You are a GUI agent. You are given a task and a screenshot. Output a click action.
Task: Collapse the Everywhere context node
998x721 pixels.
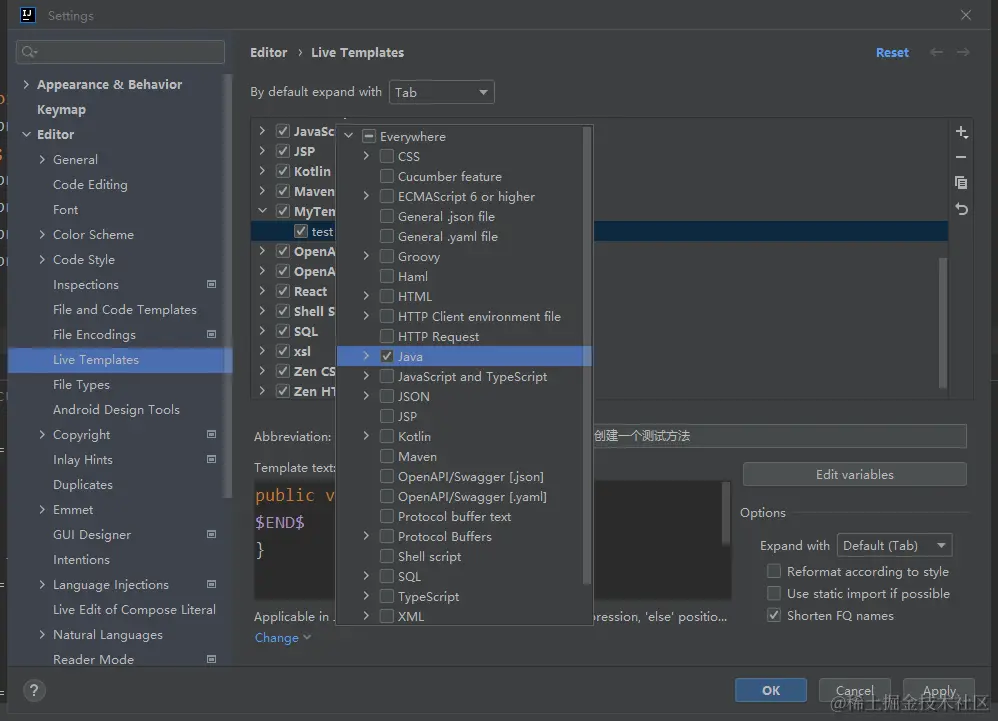click(x=349, y=136)
